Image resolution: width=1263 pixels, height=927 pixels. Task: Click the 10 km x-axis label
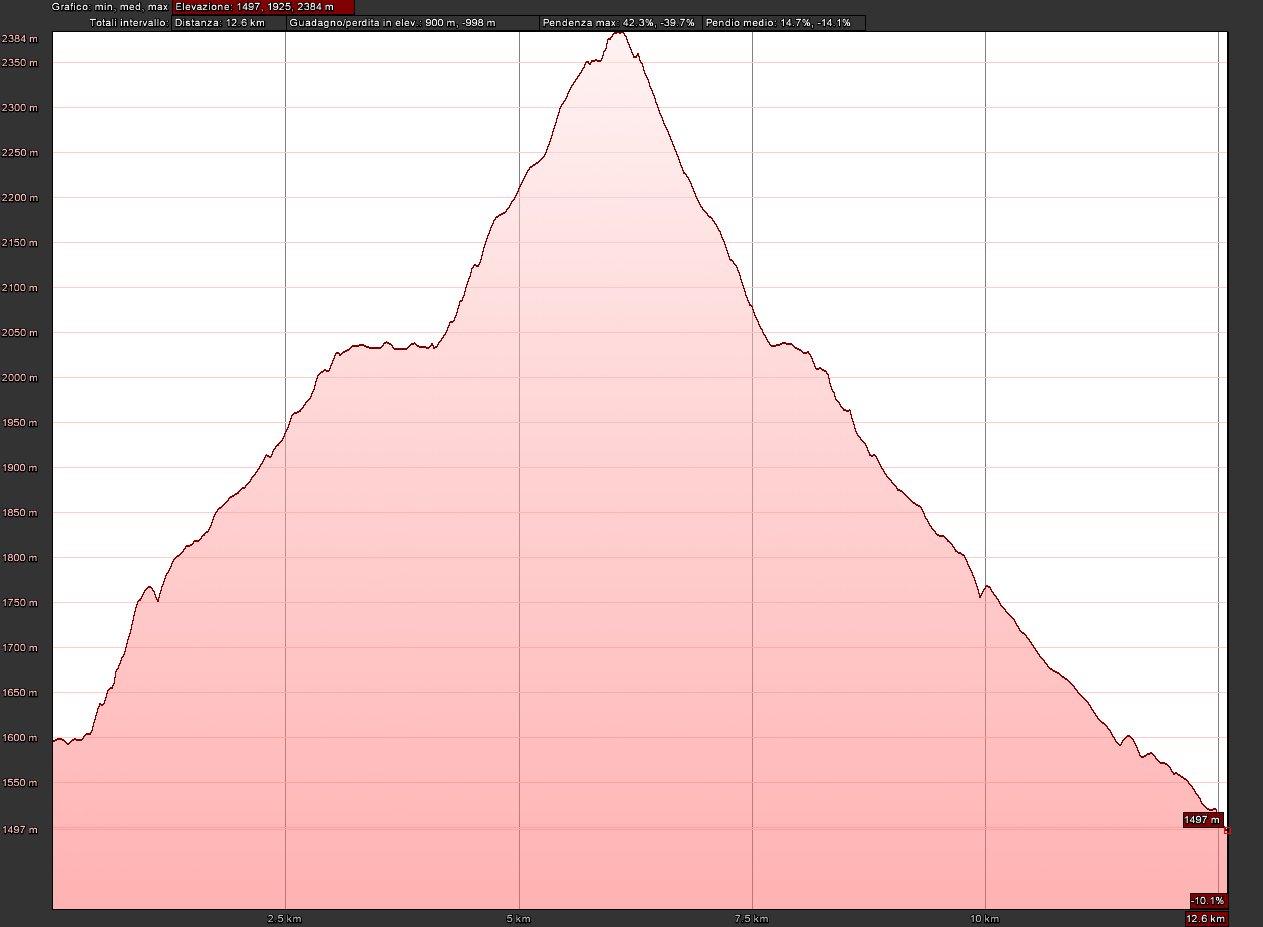[985, 919]
